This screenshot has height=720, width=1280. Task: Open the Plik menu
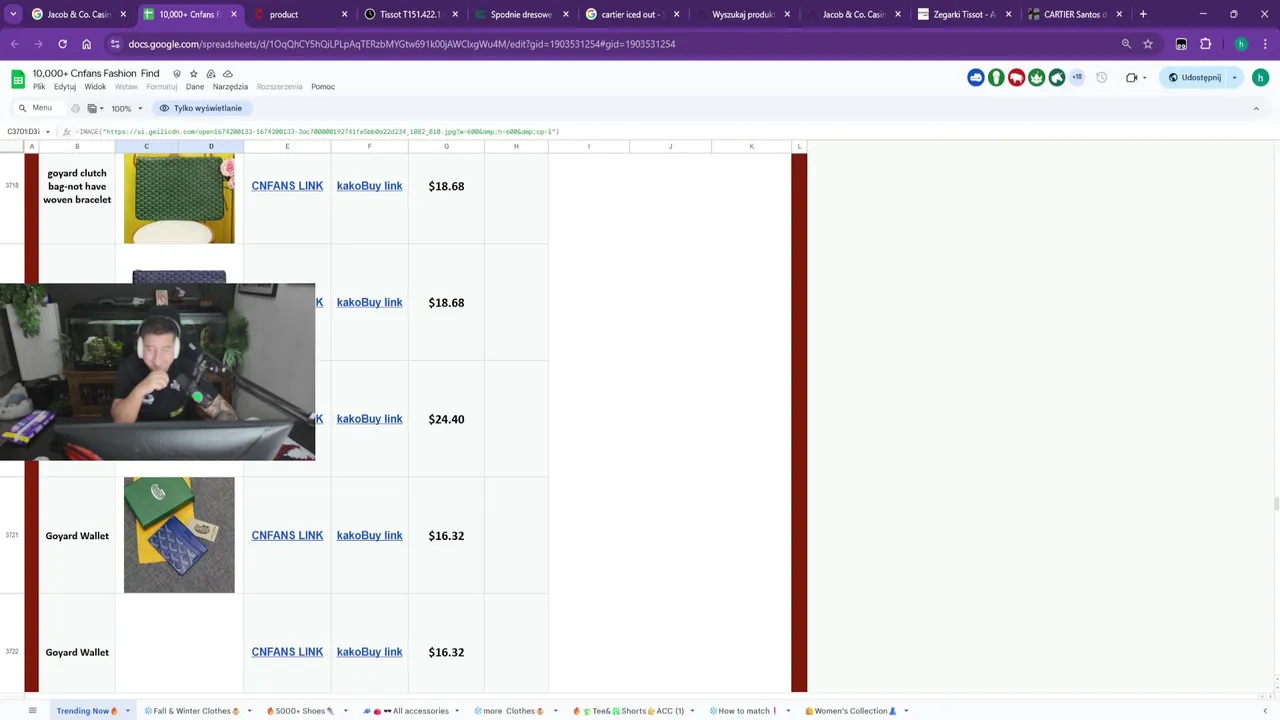(x=39, y=87)
